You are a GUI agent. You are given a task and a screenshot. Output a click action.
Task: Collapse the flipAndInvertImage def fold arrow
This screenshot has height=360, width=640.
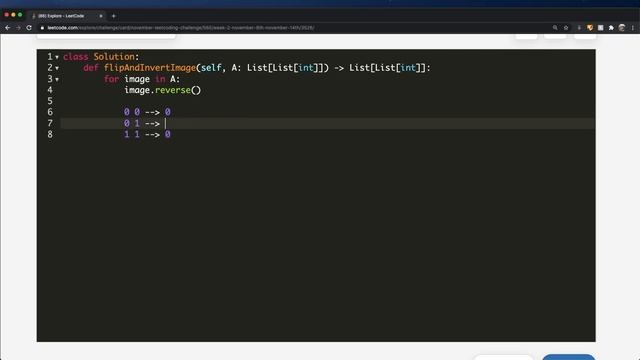pos(57,68)
